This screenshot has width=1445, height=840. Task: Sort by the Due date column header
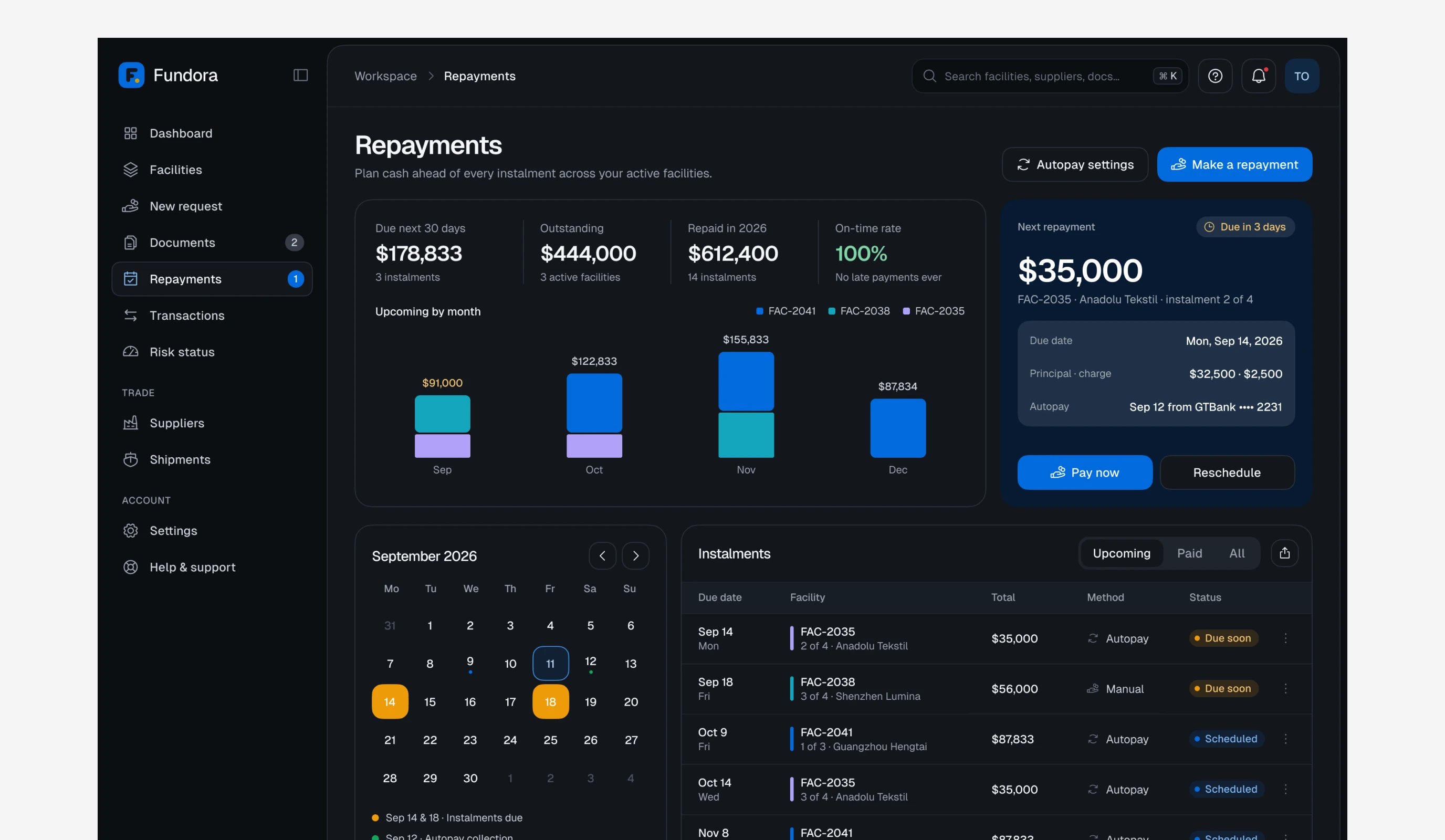[720, 597]
